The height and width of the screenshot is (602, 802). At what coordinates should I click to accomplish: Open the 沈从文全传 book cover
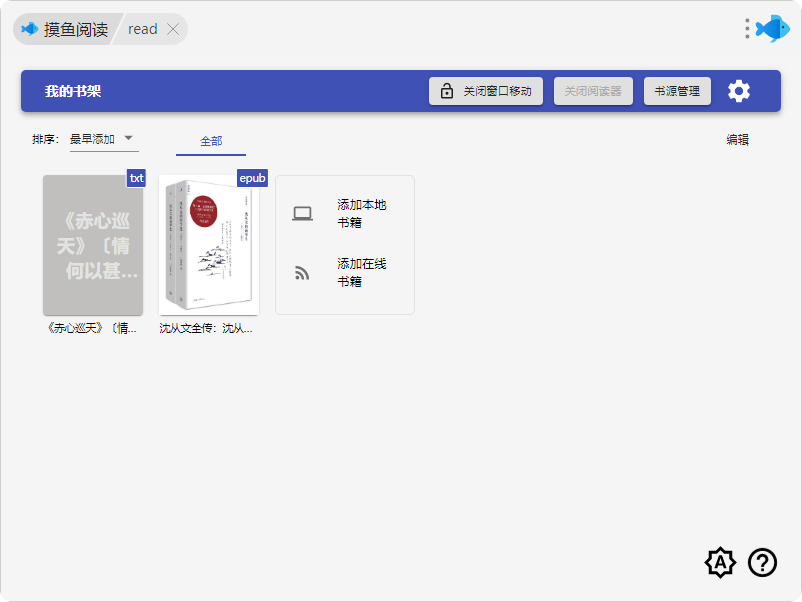209,245
